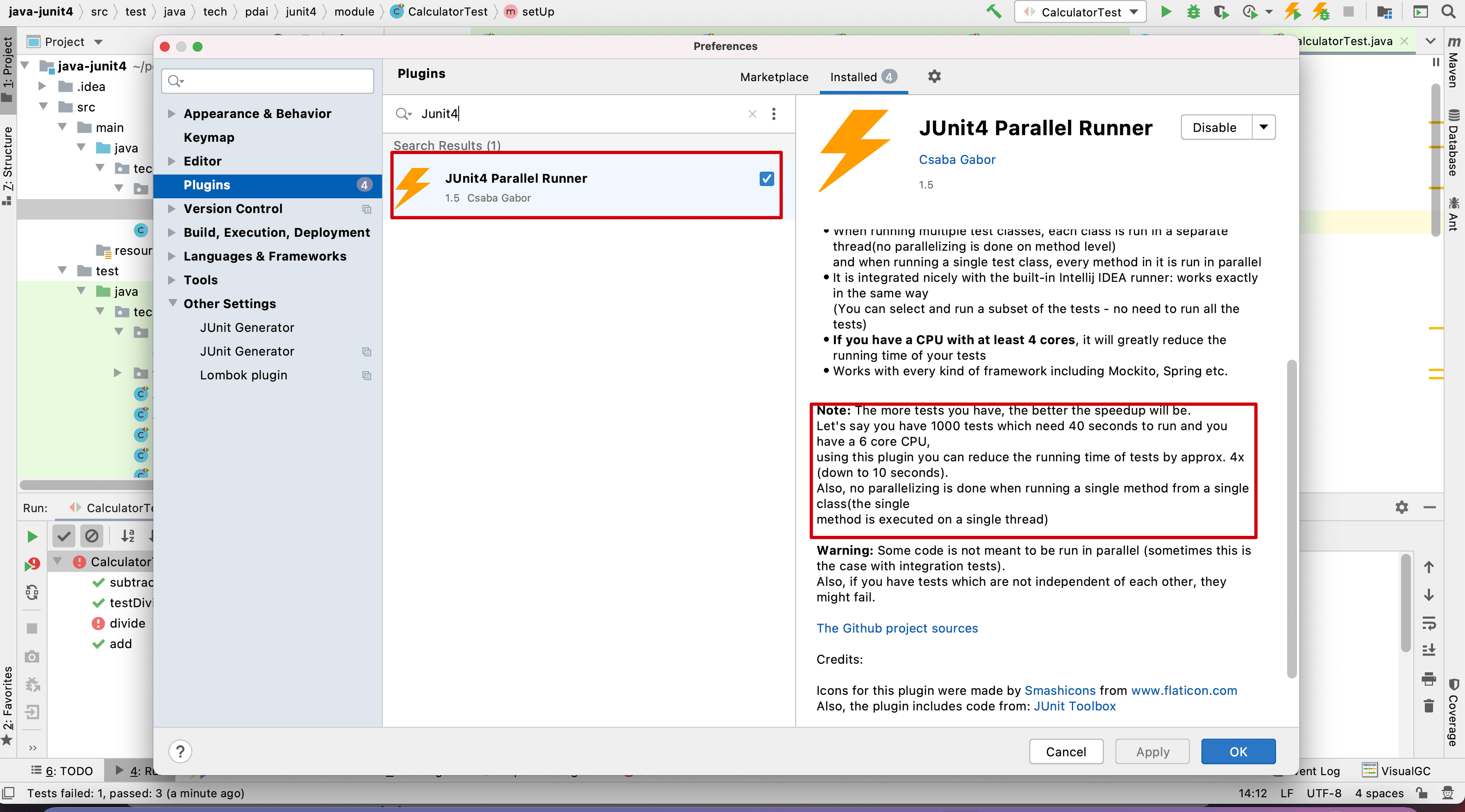Click the three-dot options menu by plugin search

pos(773,113)
